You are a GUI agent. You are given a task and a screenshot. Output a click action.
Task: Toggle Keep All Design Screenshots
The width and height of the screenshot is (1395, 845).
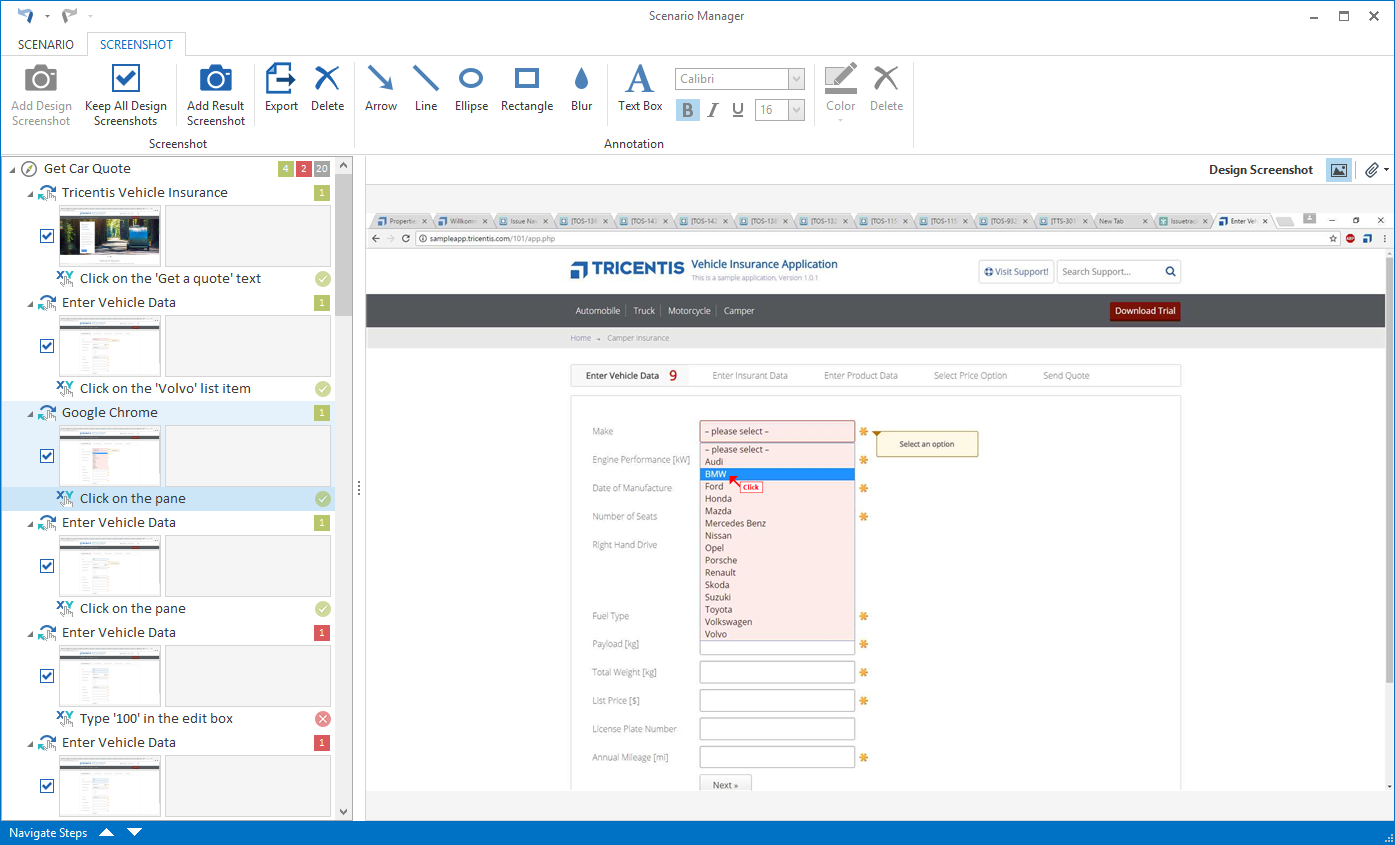click(126, 95)
